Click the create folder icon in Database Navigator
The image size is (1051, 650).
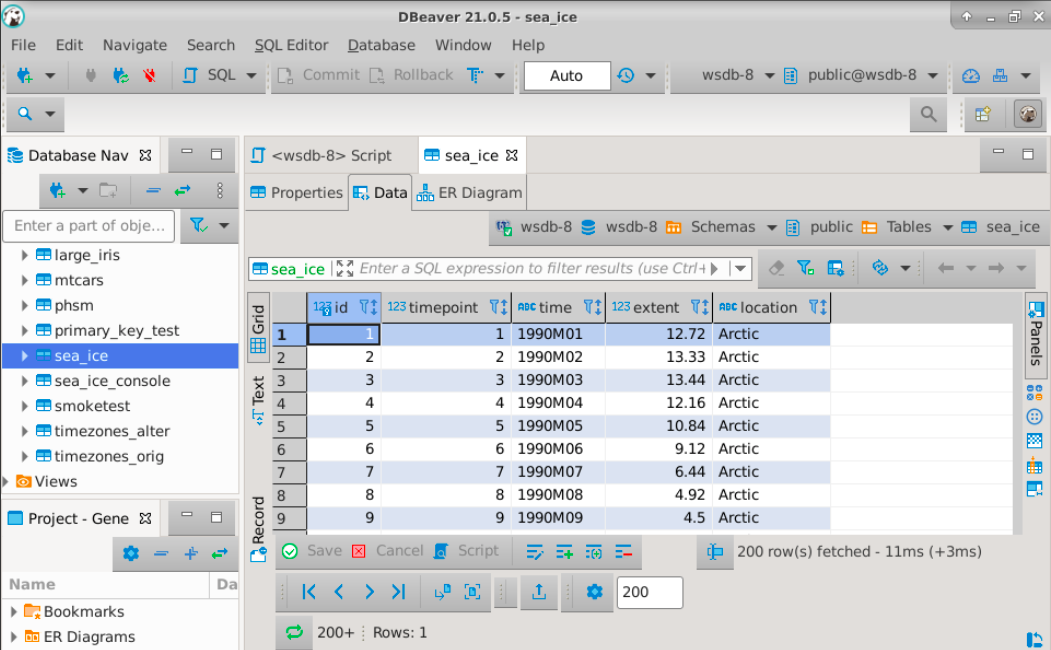pos(108,191)
